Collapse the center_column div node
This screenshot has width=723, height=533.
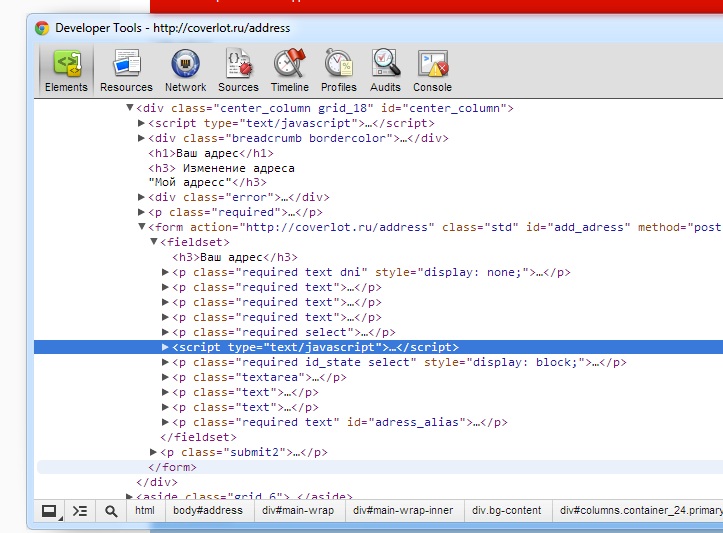130,108
